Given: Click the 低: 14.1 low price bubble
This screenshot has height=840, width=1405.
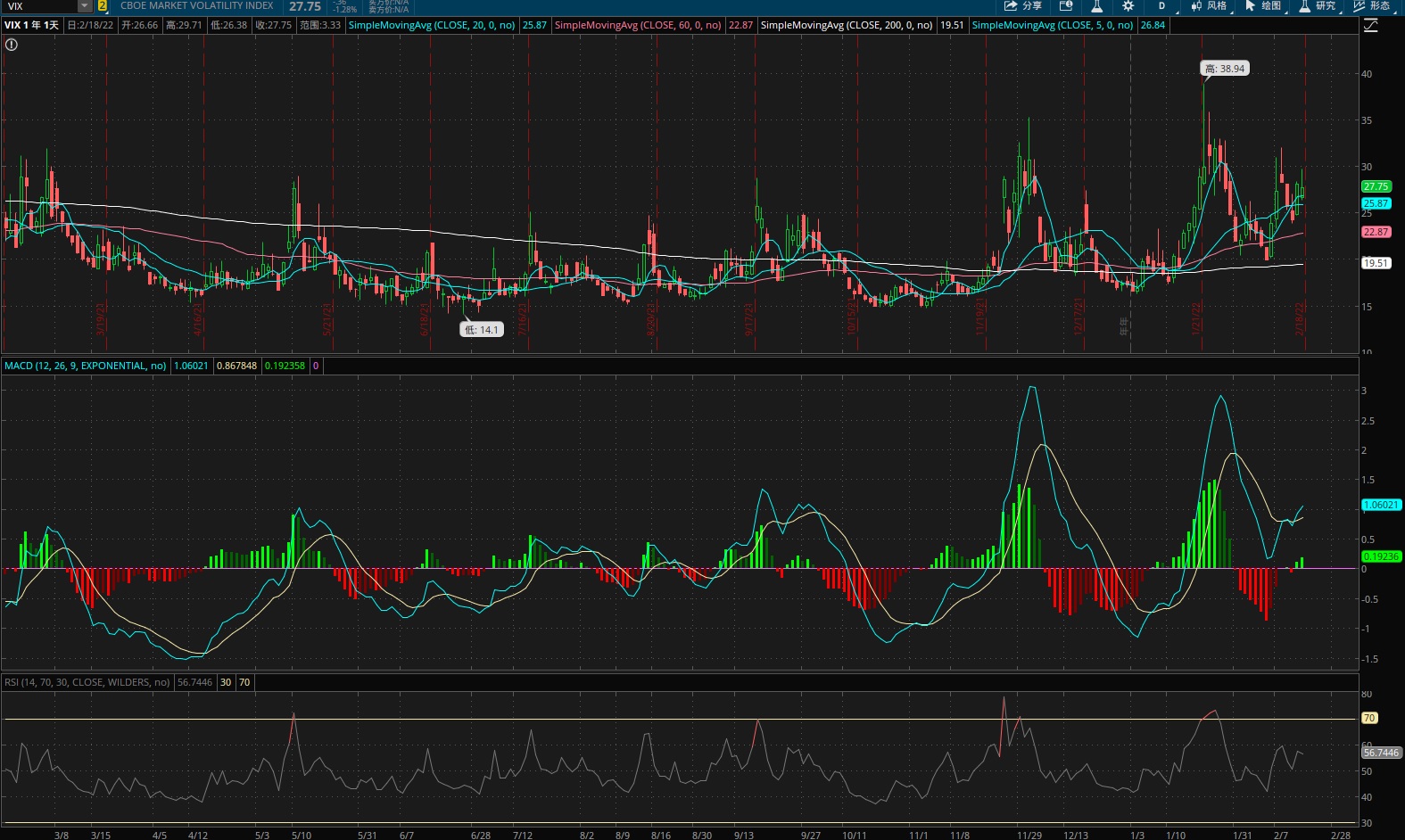Looking at the screenshot, I should click(x=482, y=330).
